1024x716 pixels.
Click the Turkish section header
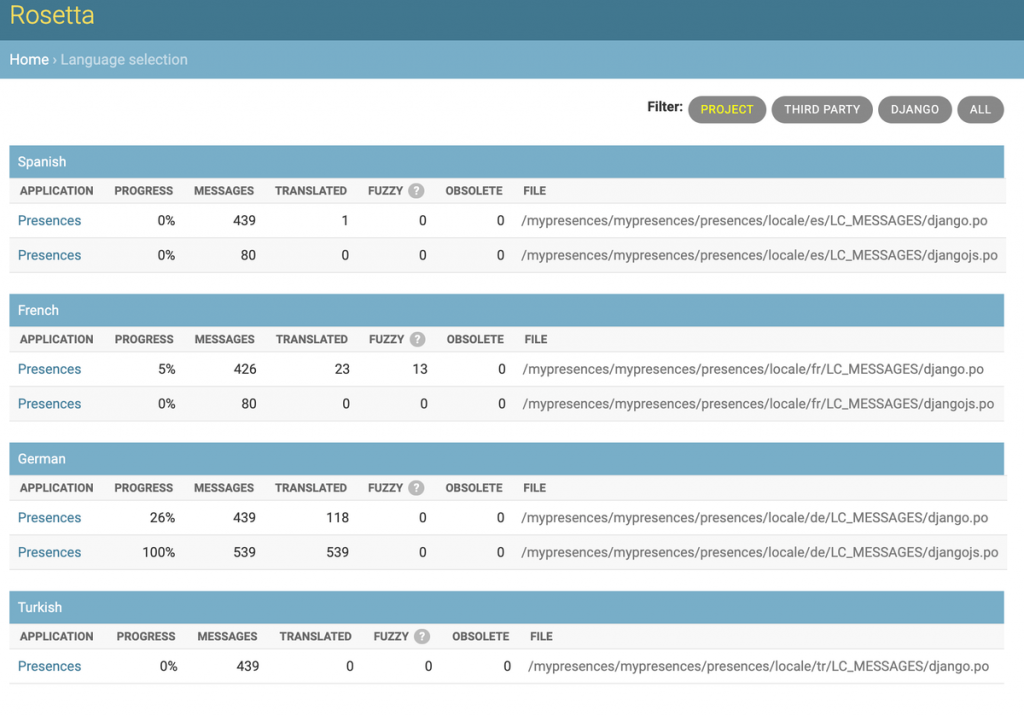pyautogui.click(x=506, y=608)
